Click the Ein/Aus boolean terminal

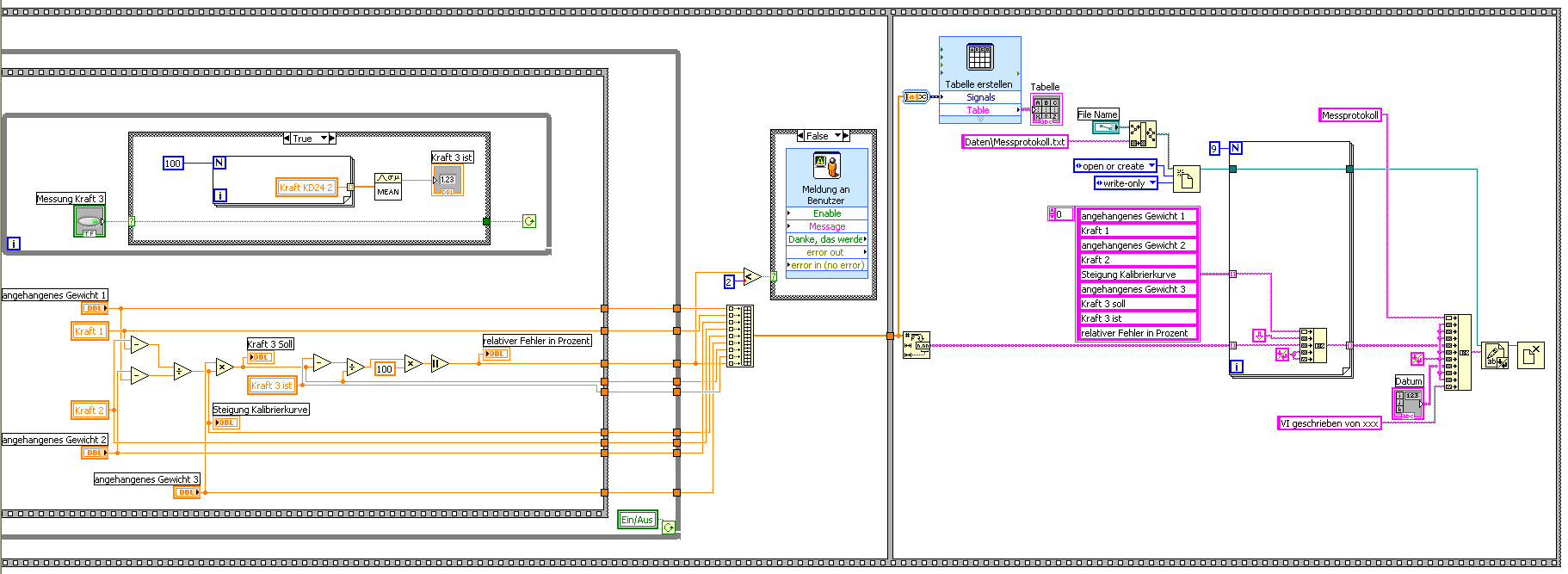point(638,520)
